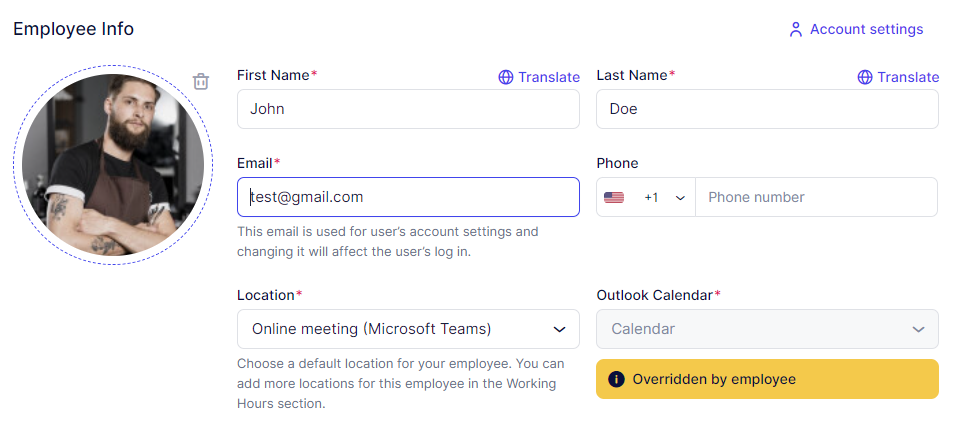Open the Account settings link
The height and width of the screenshot is (423, 954).
[866, 29]
